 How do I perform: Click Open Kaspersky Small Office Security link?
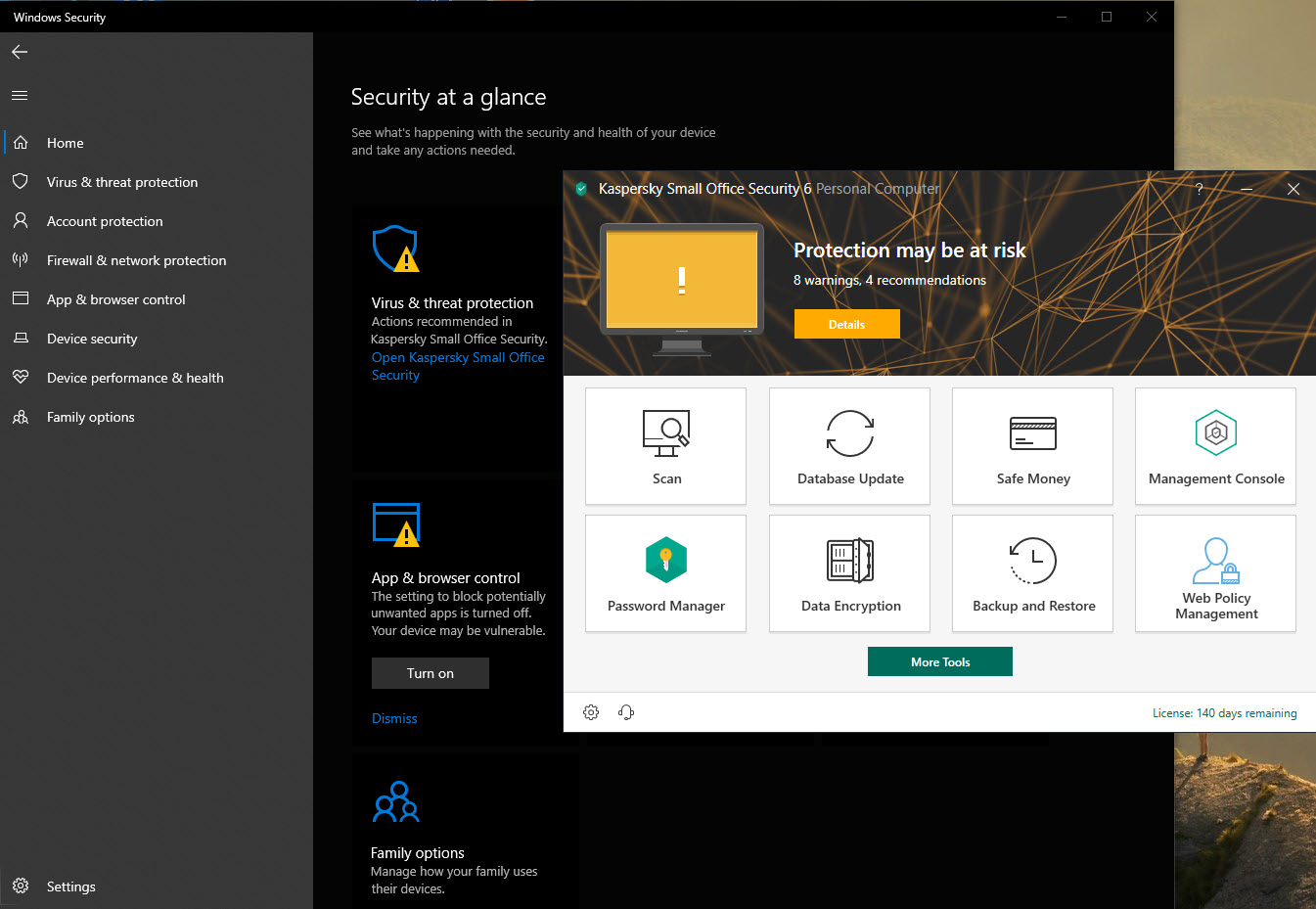point(458,366)
